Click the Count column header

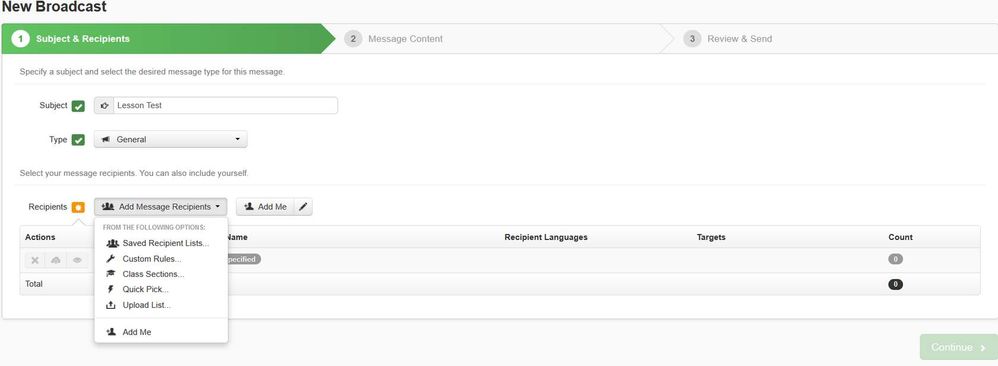pyautogui.click(x=901, y=237)
